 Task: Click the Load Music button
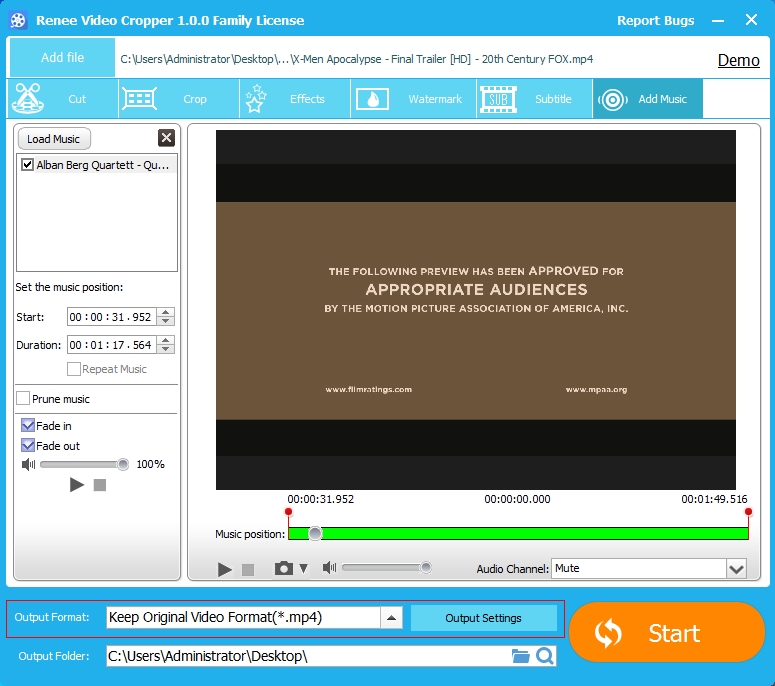[x=54, y=139]
